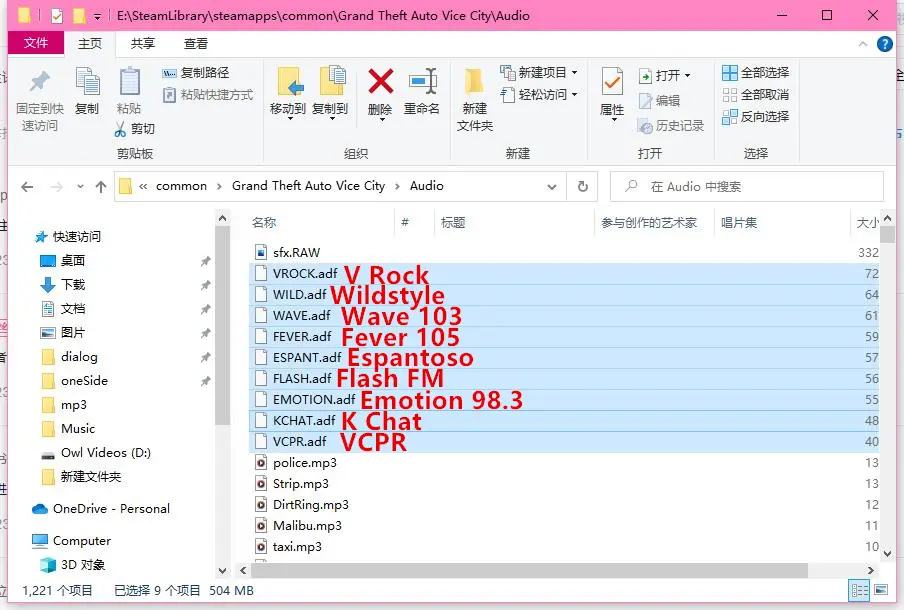This screenshot has height=610, width=904.
Task: Select the Malibu.mp3 file
Action: (x=307, y=525)
